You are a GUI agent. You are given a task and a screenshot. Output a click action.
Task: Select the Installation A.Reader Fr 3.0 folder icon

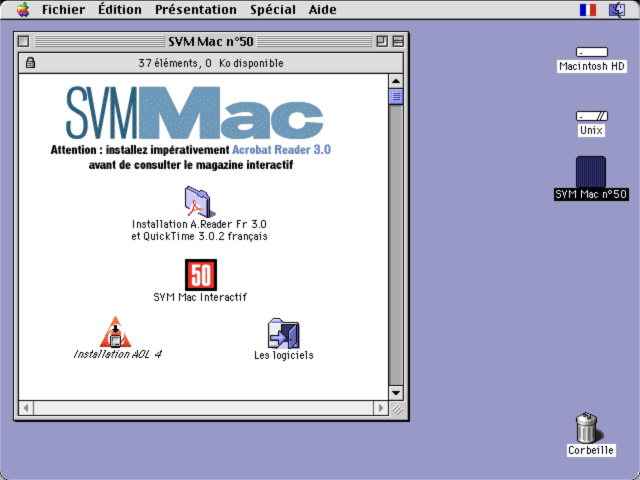coord(198,202)
